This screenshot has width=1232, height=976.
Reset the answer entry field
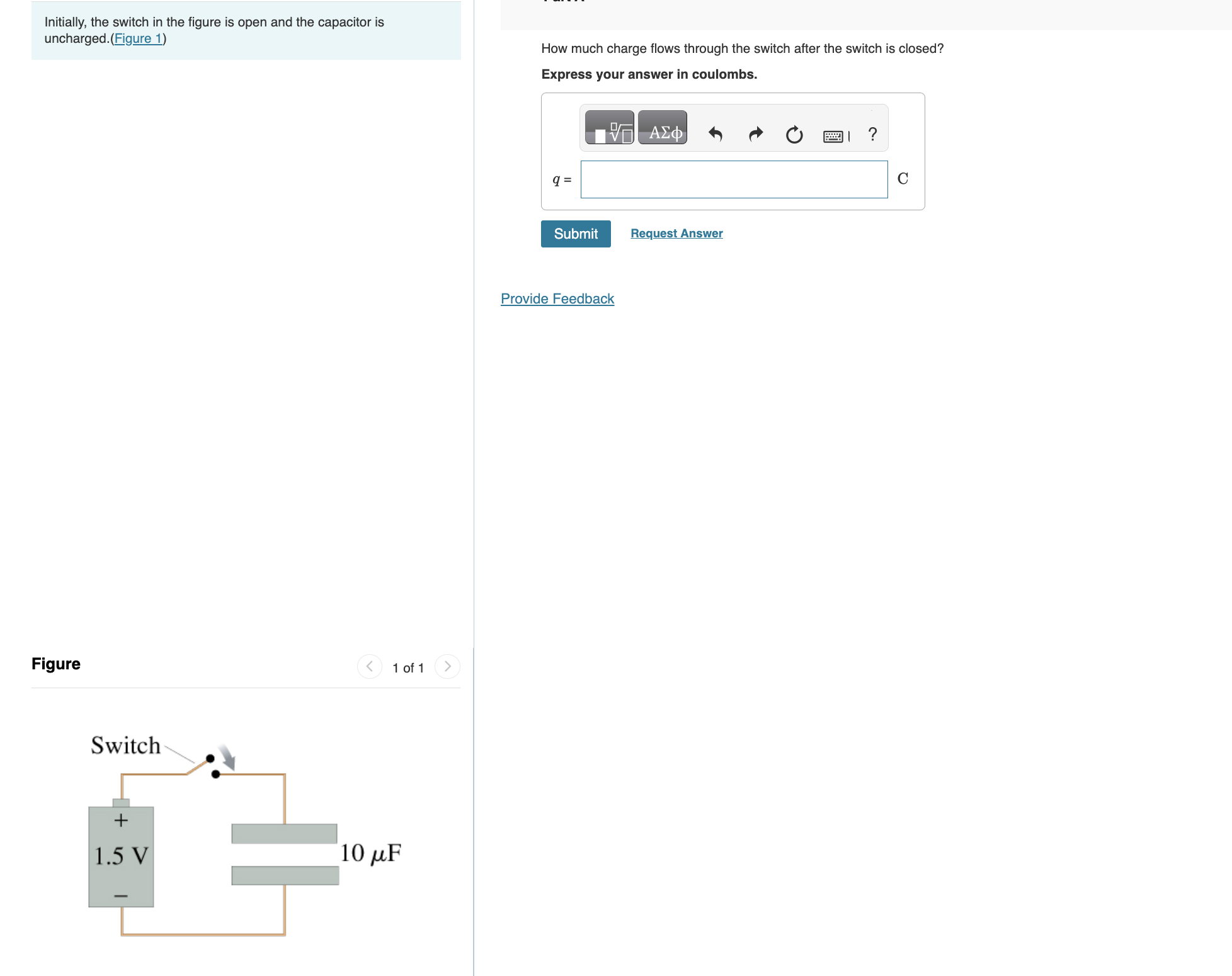pyautogui.click(x=794, y=135)
